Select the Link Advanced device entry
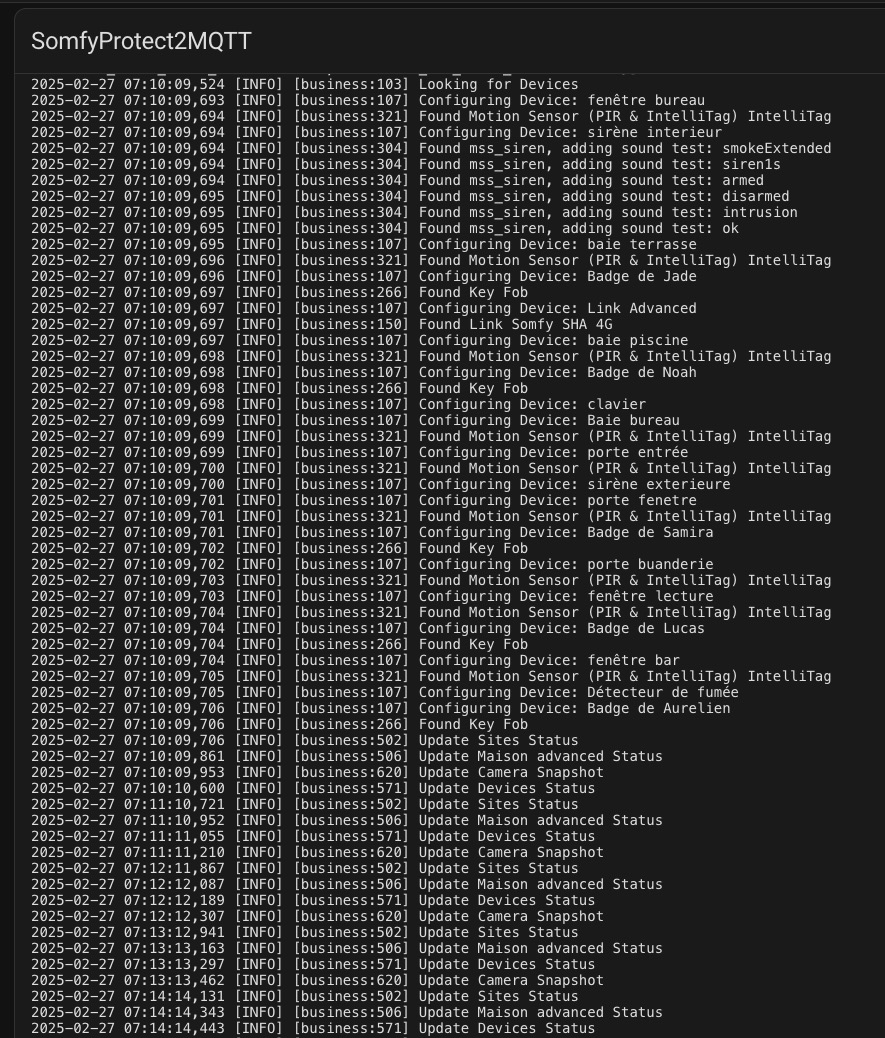Screen dimensions: 885x1038 pos(363,308)
